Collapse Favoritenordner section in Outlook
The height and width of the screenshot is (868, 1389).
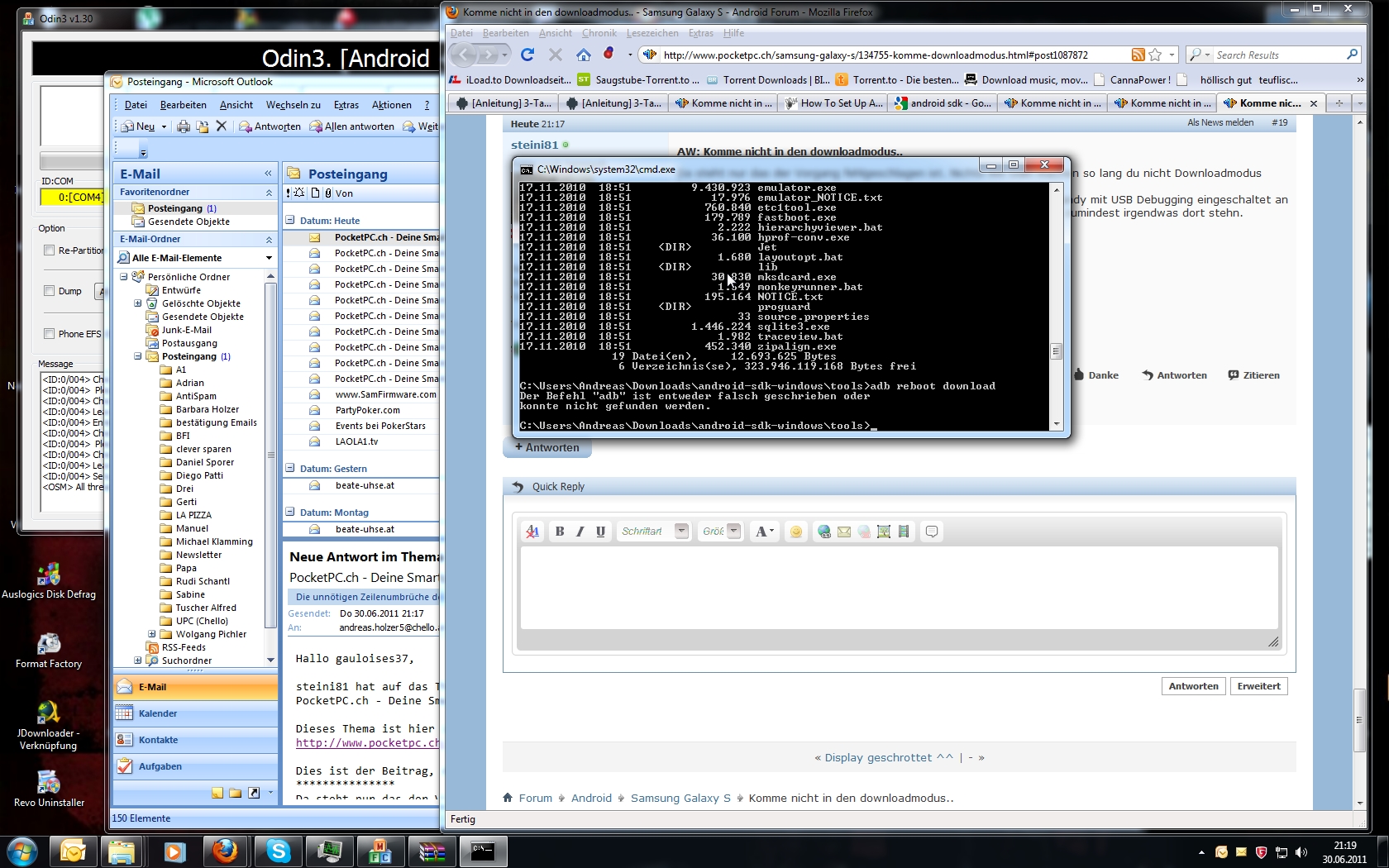click(269, 193)
